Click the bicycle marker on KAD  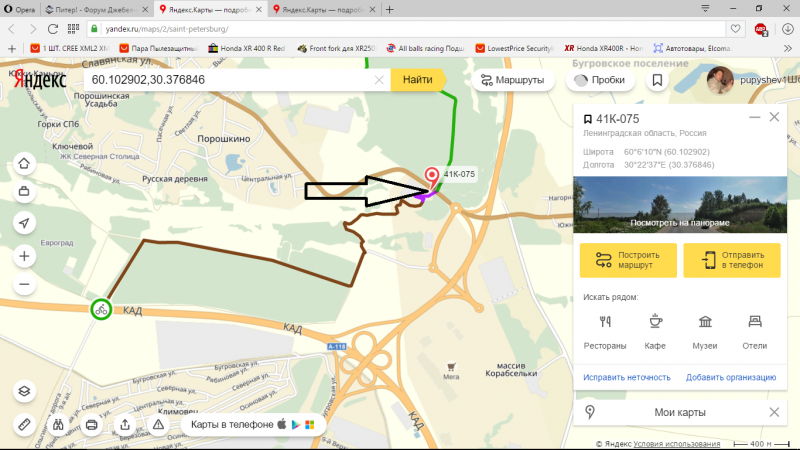pos(101,309)
